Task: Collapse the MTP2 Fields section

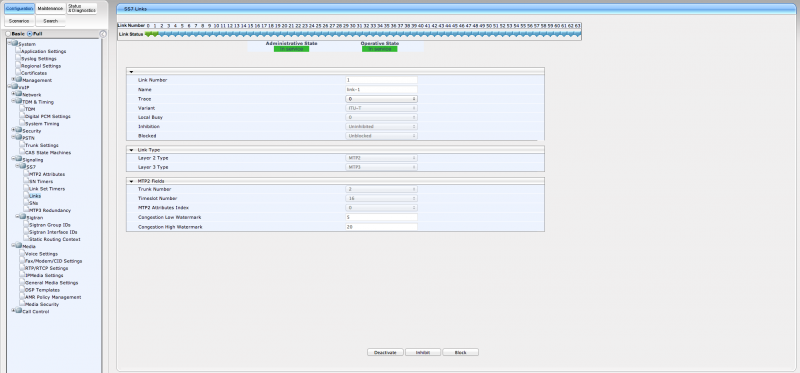Action: (131, 181)
